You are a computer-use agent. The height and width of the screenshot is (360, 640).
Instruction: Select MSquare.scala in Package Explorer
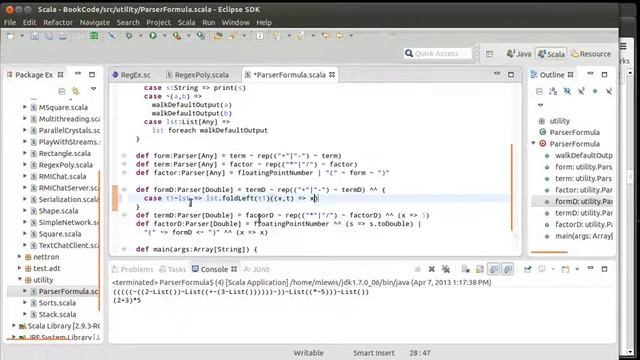point(63,107)
